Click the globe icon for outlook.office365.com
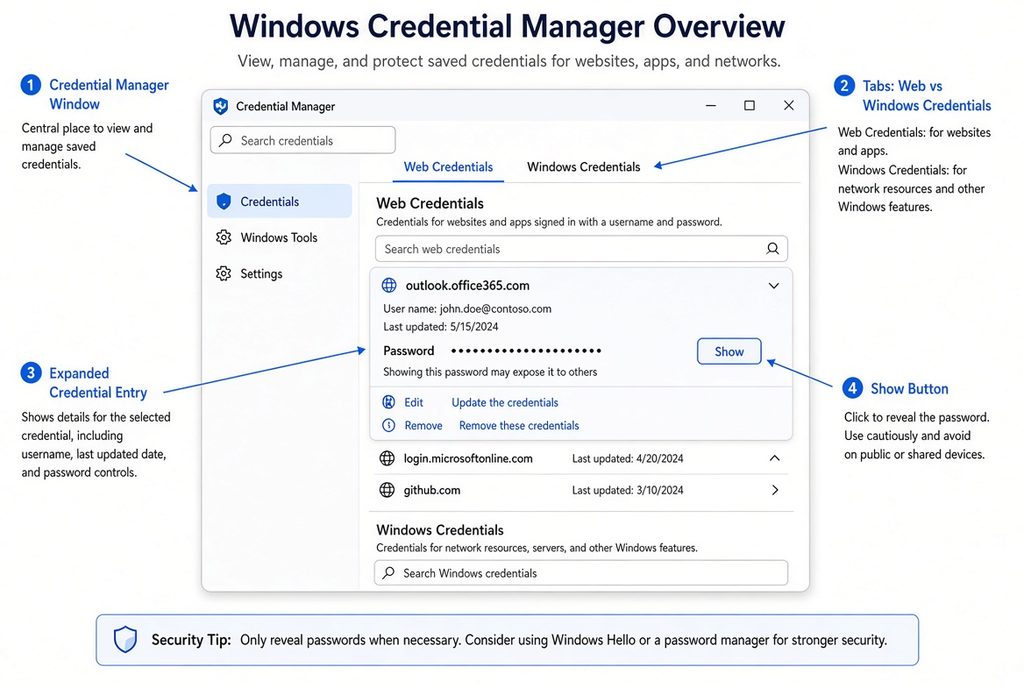This screenshot has width=1024, height=687. (x=389, y=285)
